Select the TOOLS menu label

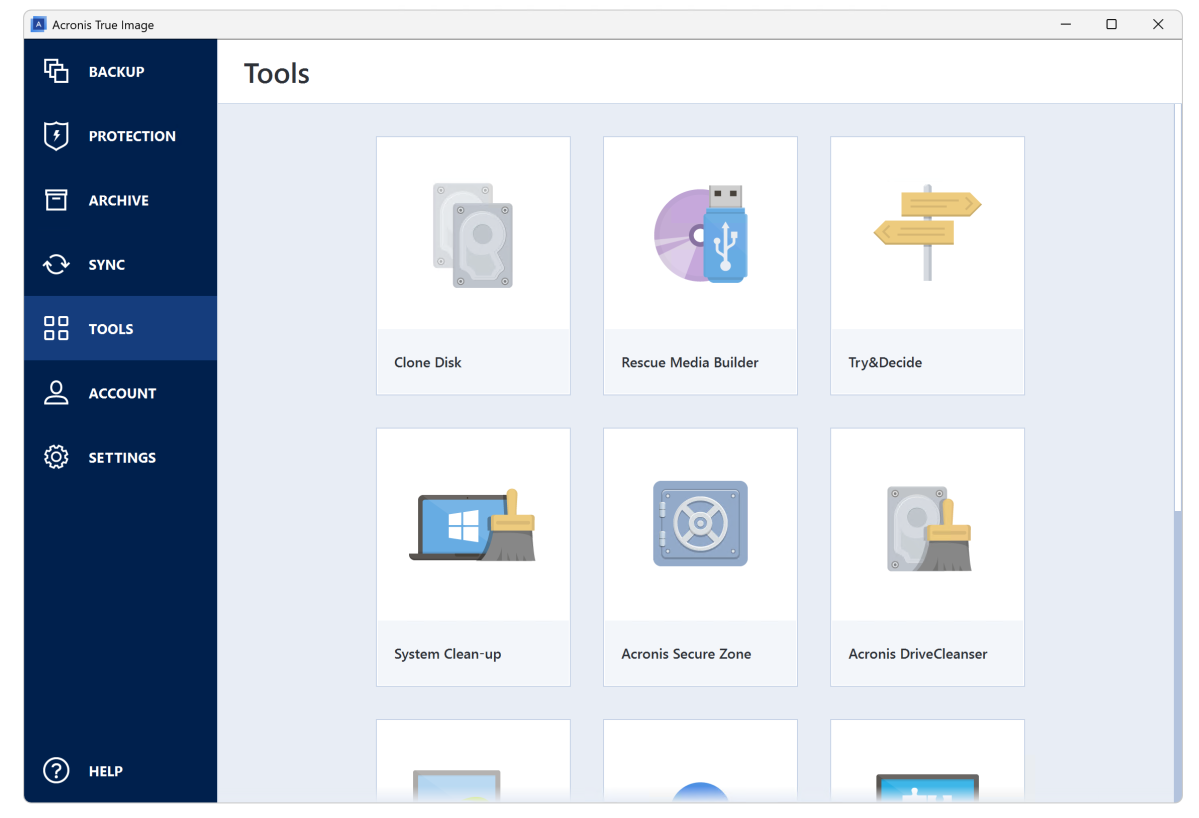pyautogui.click(x=111, y=329)
